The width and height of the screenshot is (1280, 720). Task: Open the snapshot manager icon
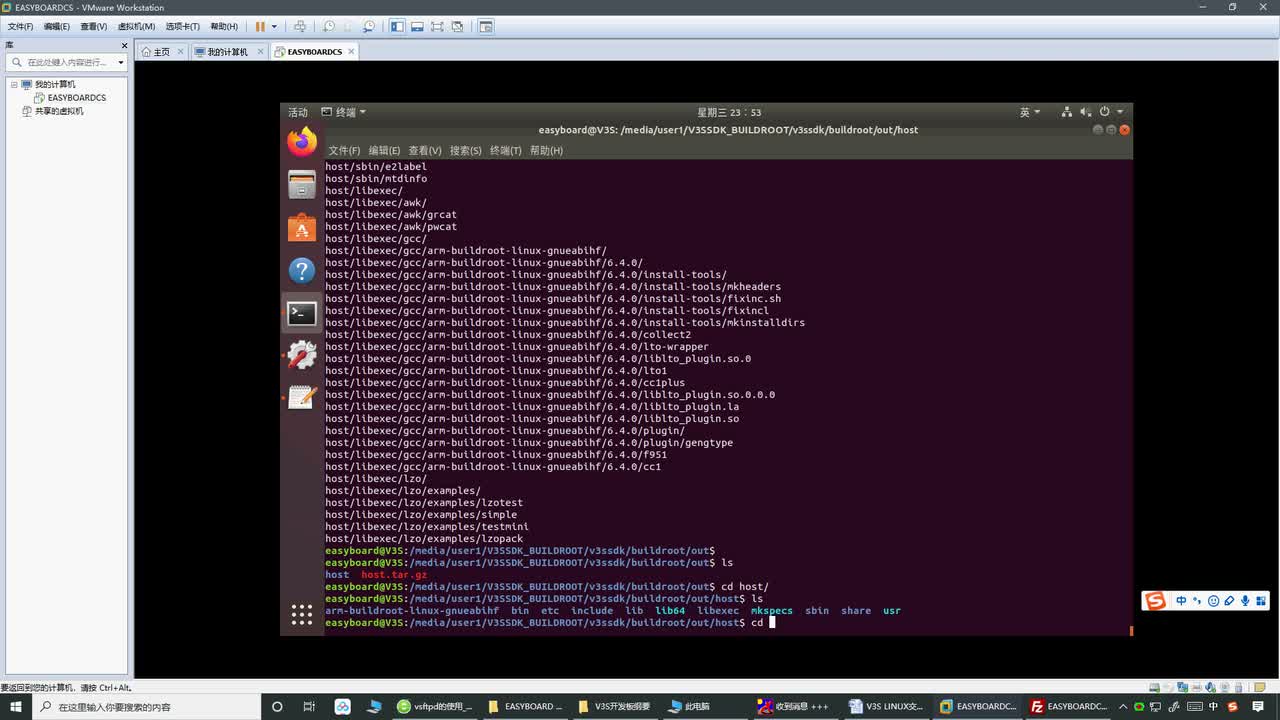click(x=369, y=26)
